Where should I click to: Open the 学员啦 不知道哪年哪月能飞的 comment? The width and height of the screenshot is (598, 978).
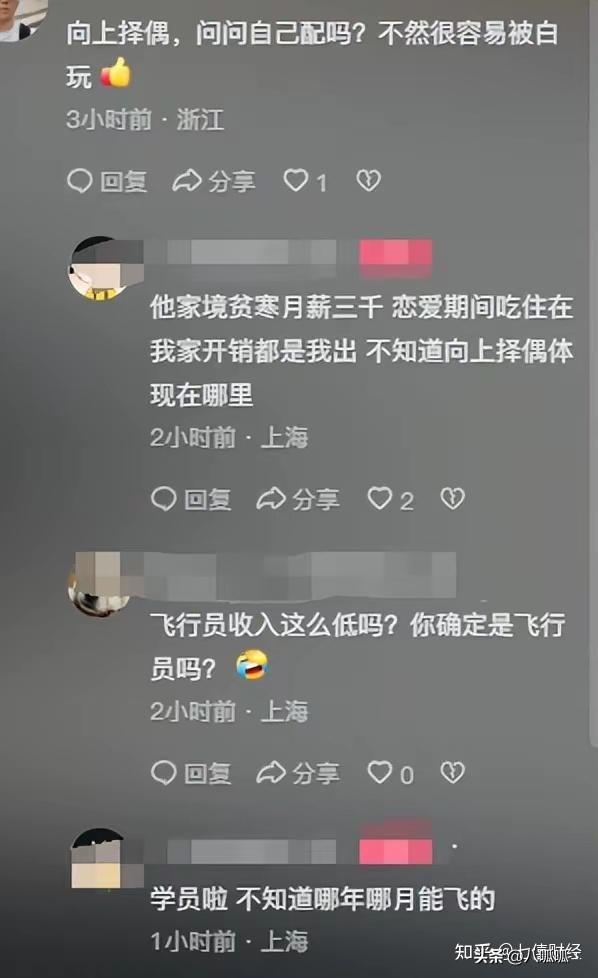[322, 899]
